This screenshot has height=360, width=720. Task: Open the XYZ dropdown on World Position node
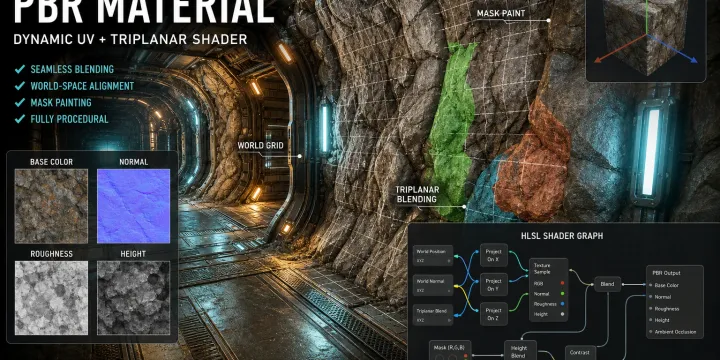tap(433, 260)
